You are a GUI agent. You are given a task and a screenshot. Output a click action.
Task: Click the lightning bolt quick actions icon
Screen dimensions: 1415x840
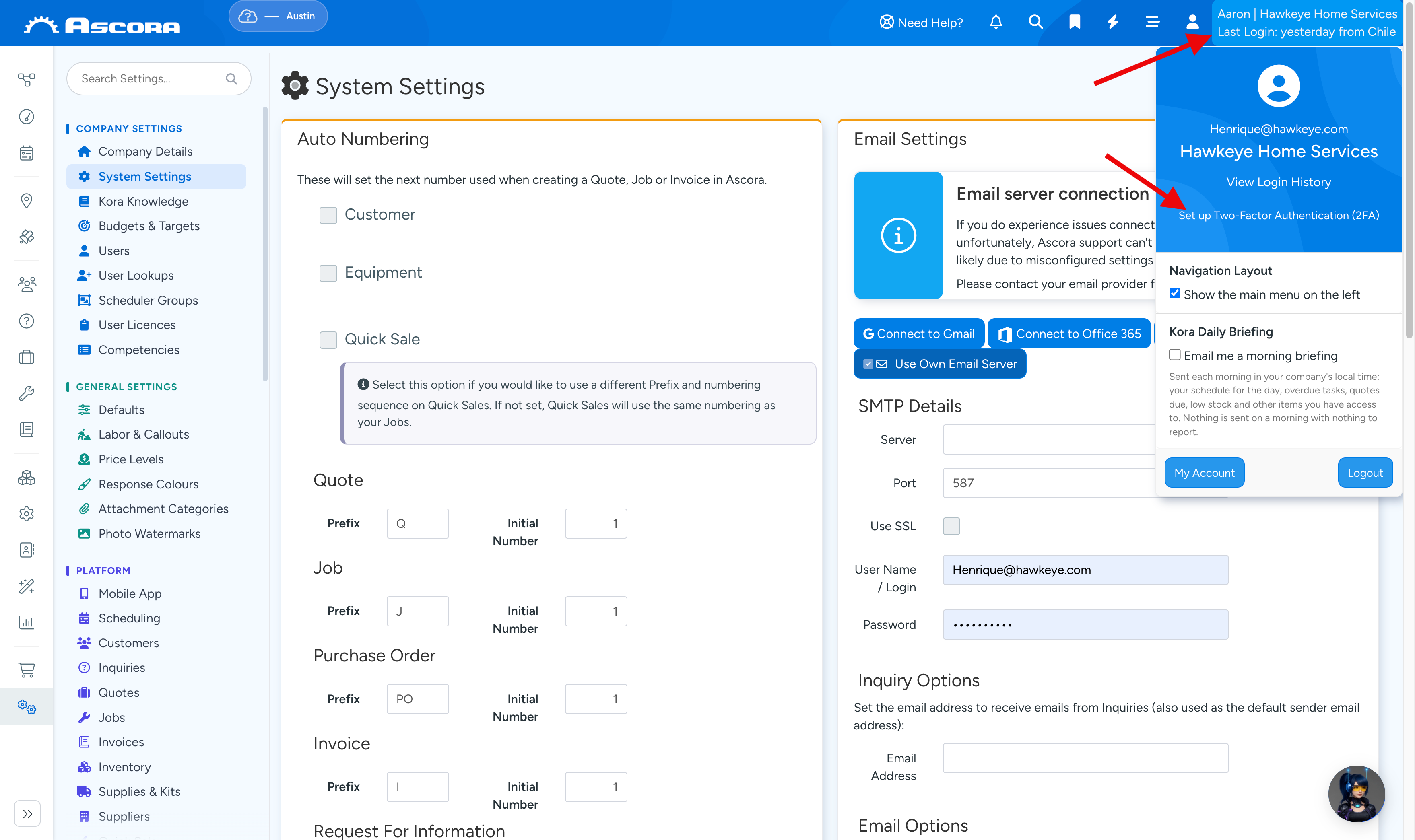[1113, 23]
